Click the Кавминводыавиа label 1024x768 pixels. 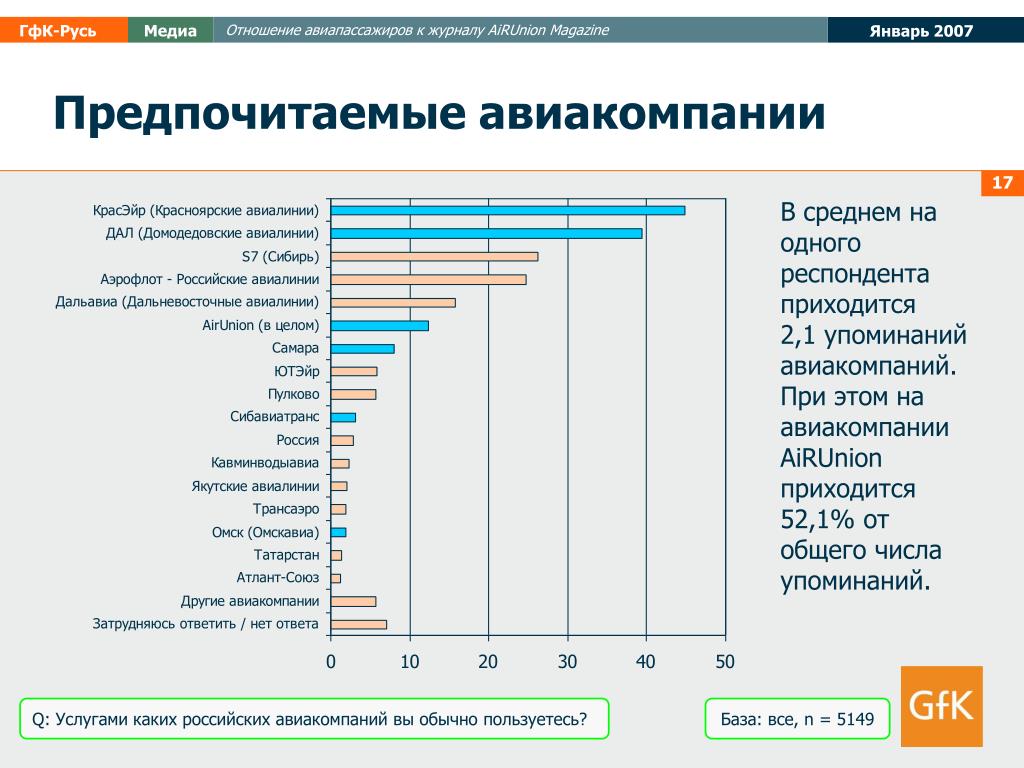[x=264, y=463]
